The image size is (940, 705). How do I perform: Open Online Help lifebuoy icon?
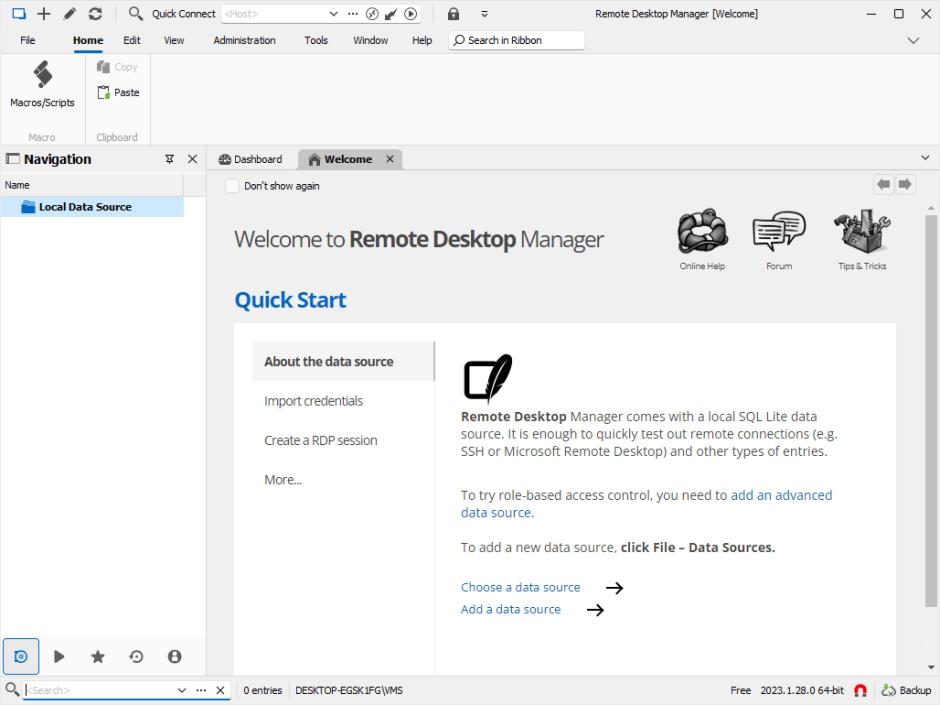coord(702,239)
